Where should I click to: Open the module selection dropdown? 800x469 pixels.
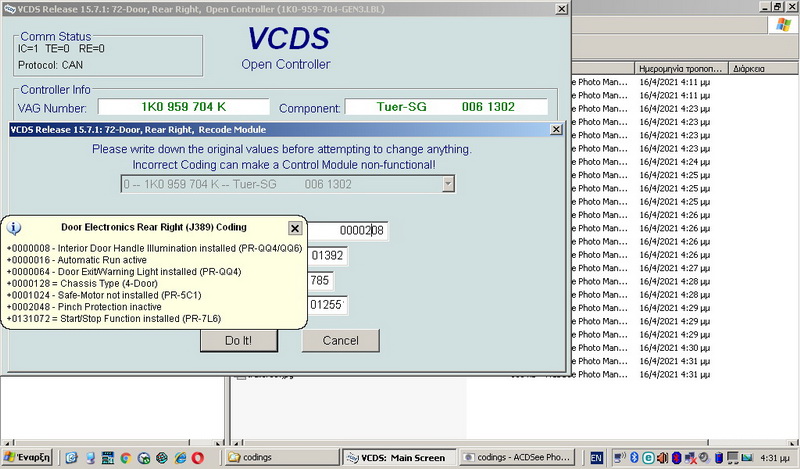tap(448, 184)
